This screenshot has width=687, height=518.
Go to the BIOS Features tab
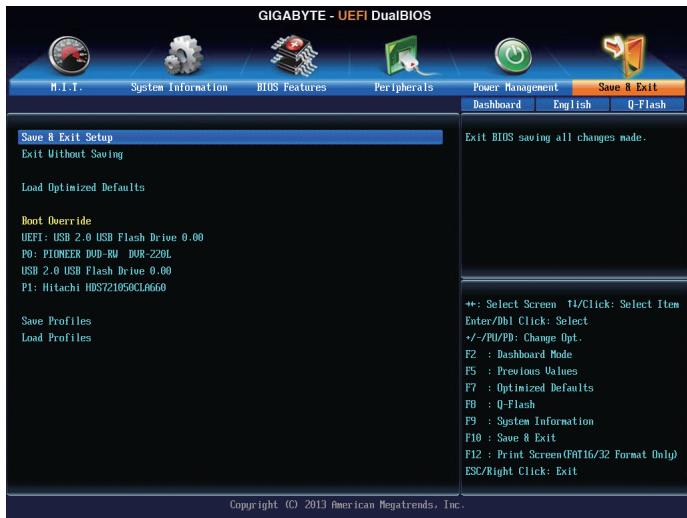point(291,87)
